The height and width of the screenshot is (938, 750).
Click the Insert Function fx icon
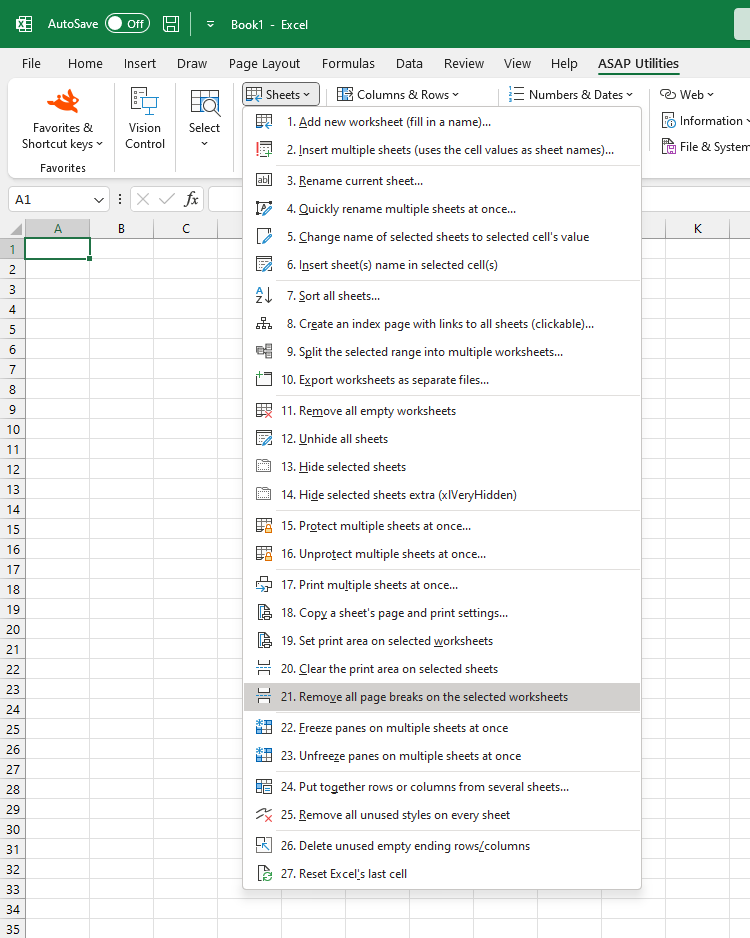click(191, 199)
